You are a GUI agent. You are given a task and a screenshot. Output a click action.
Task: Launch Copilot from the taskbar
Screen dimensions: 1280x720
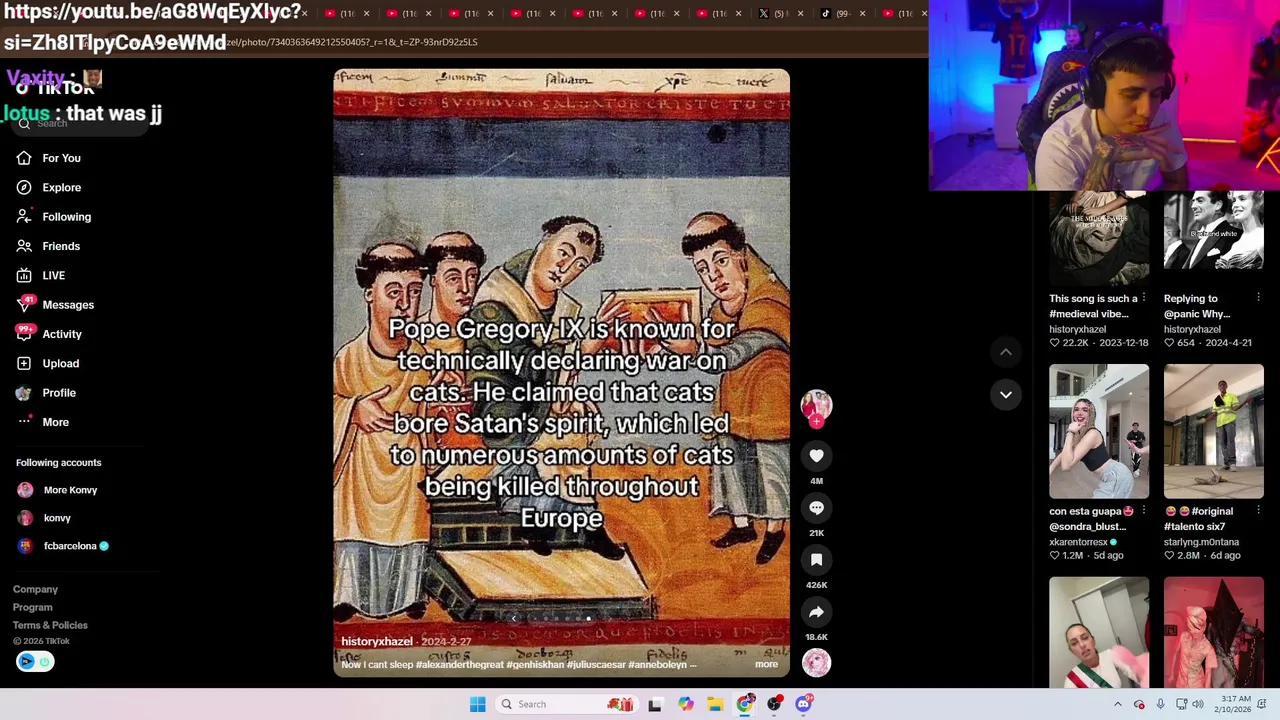click(x=685, y=704)
